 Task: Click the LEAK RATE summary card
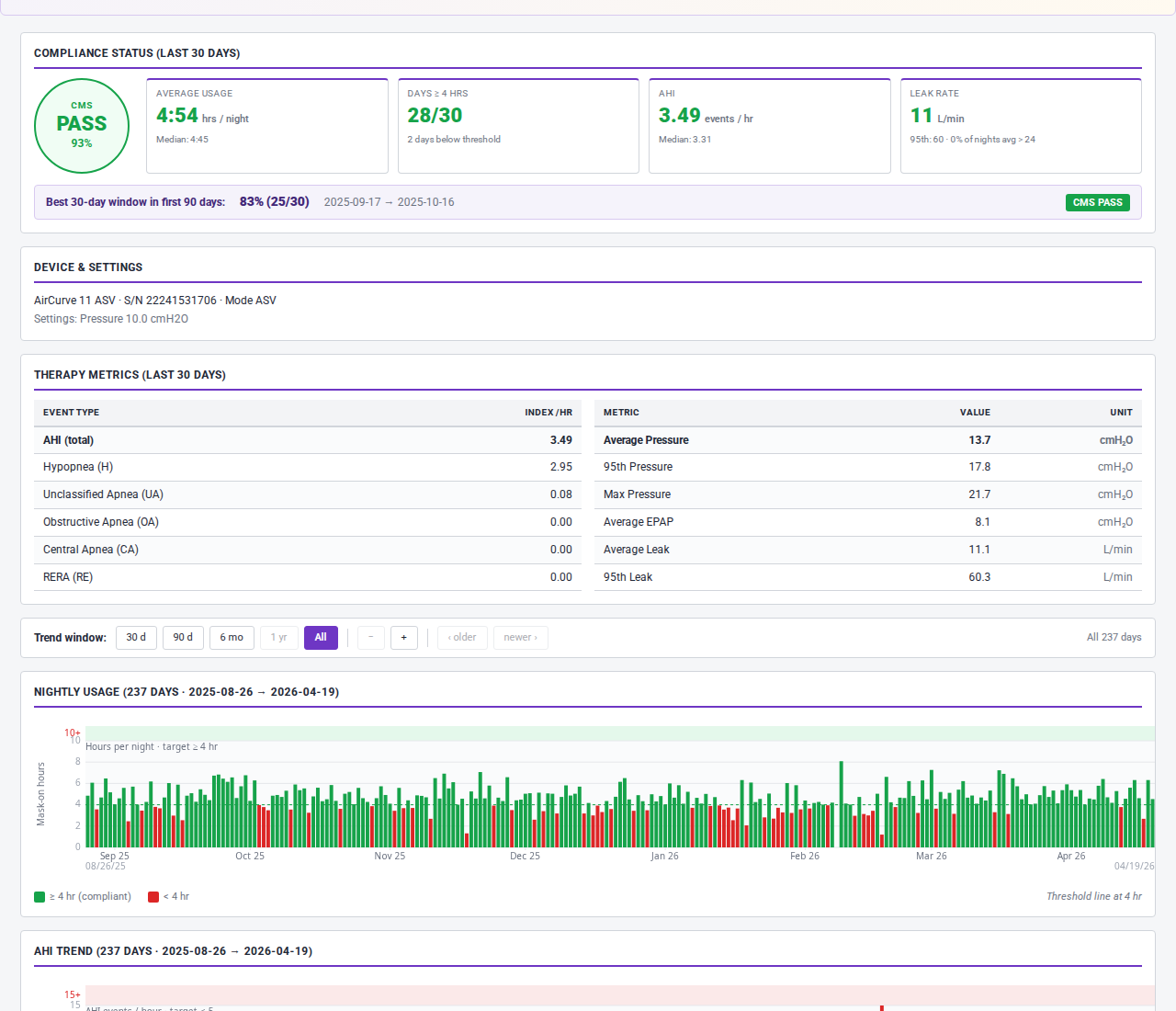(1021, 126)
